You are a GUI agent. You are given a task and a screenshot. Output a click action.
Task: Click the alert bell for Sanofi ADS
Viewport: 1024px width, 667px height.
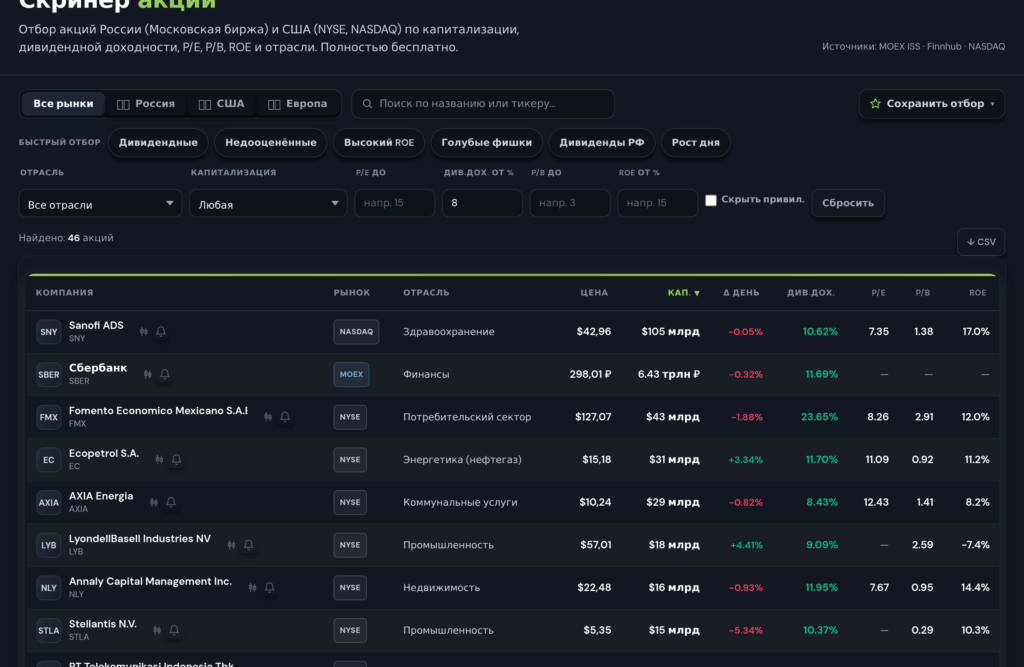pyautogui.click(x=161, y=332)
